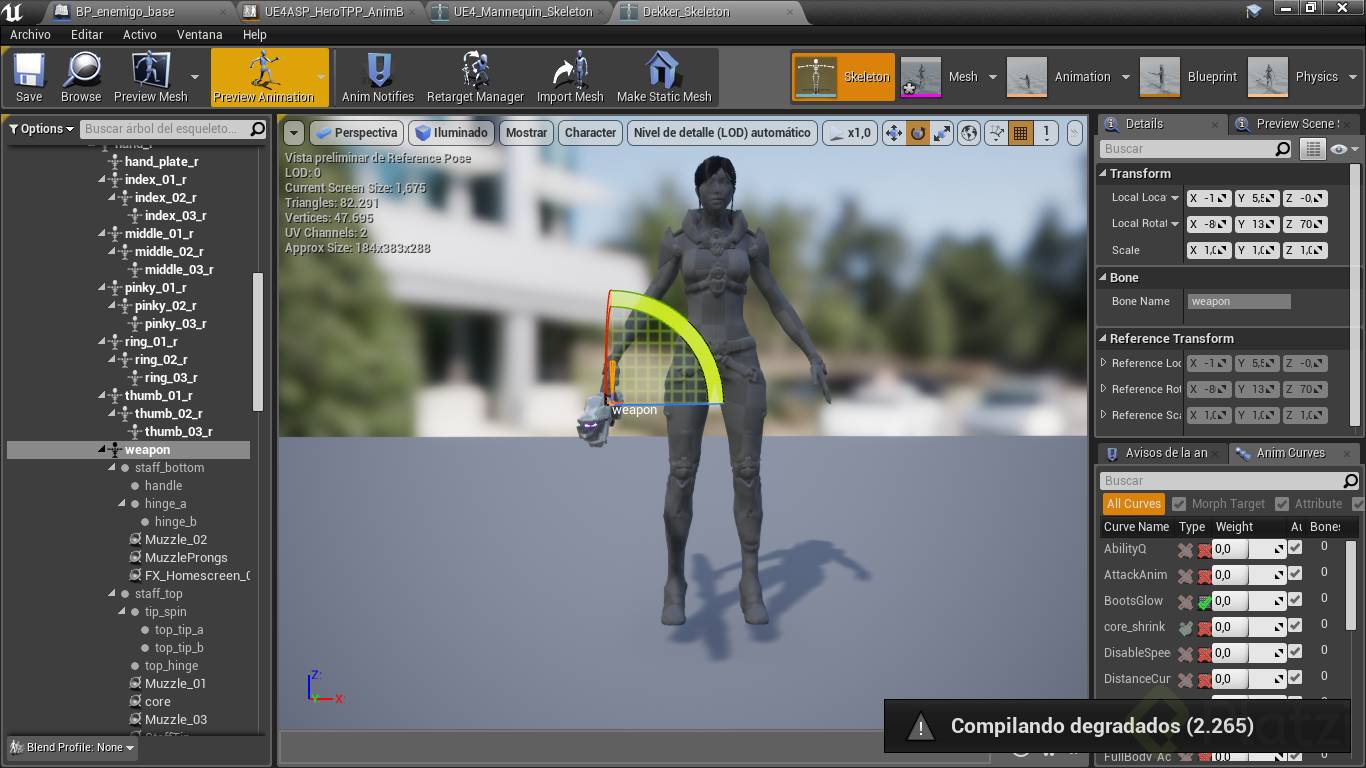The width and height of the screenshot is (1366, 768).
Task: Click the Perspectiva viewport button
Action: [x=355, y=133]
